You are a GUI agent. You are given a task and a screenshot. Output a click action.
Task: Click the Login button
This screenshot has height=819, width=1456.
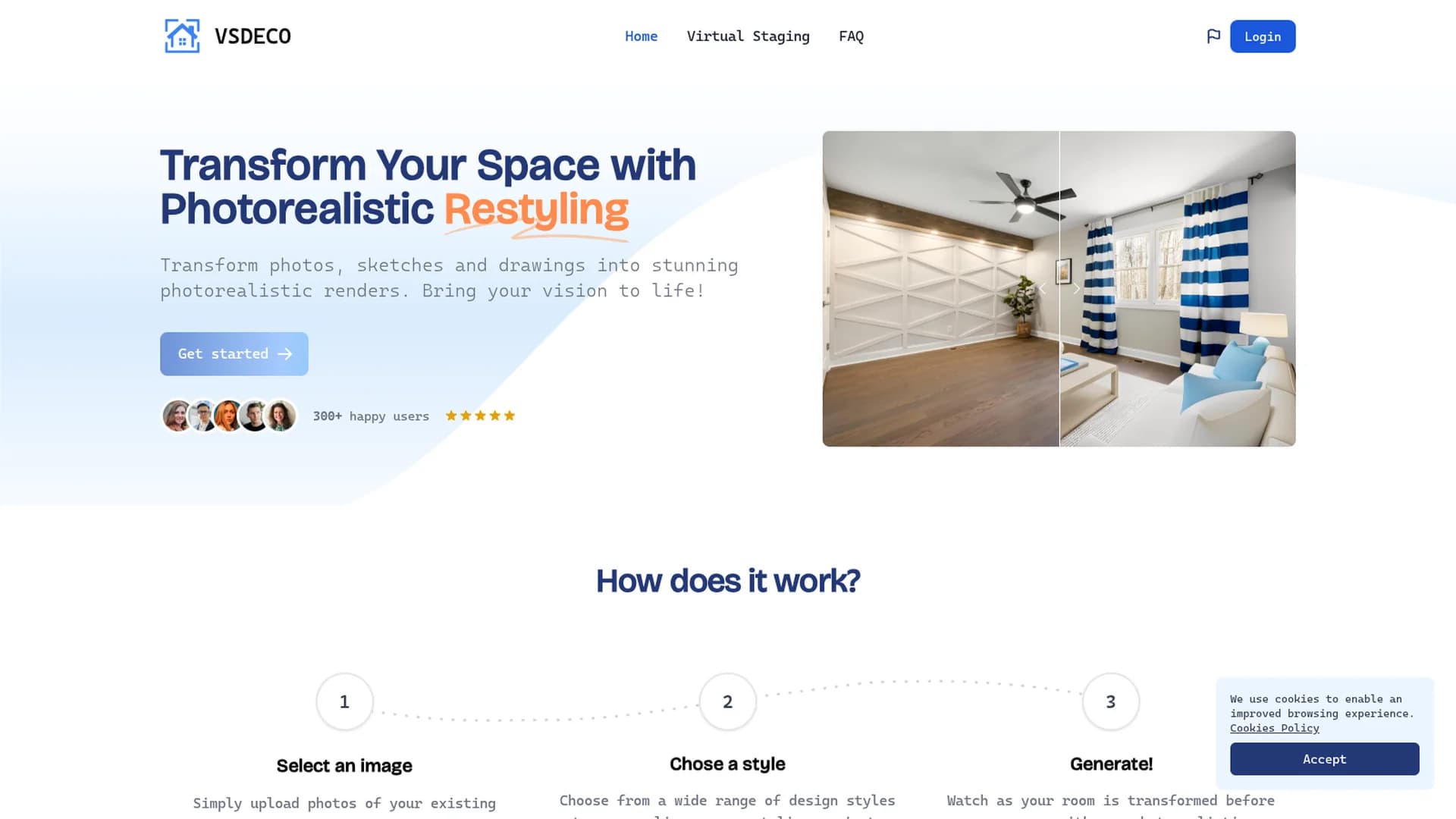(x=1263, y=36)
